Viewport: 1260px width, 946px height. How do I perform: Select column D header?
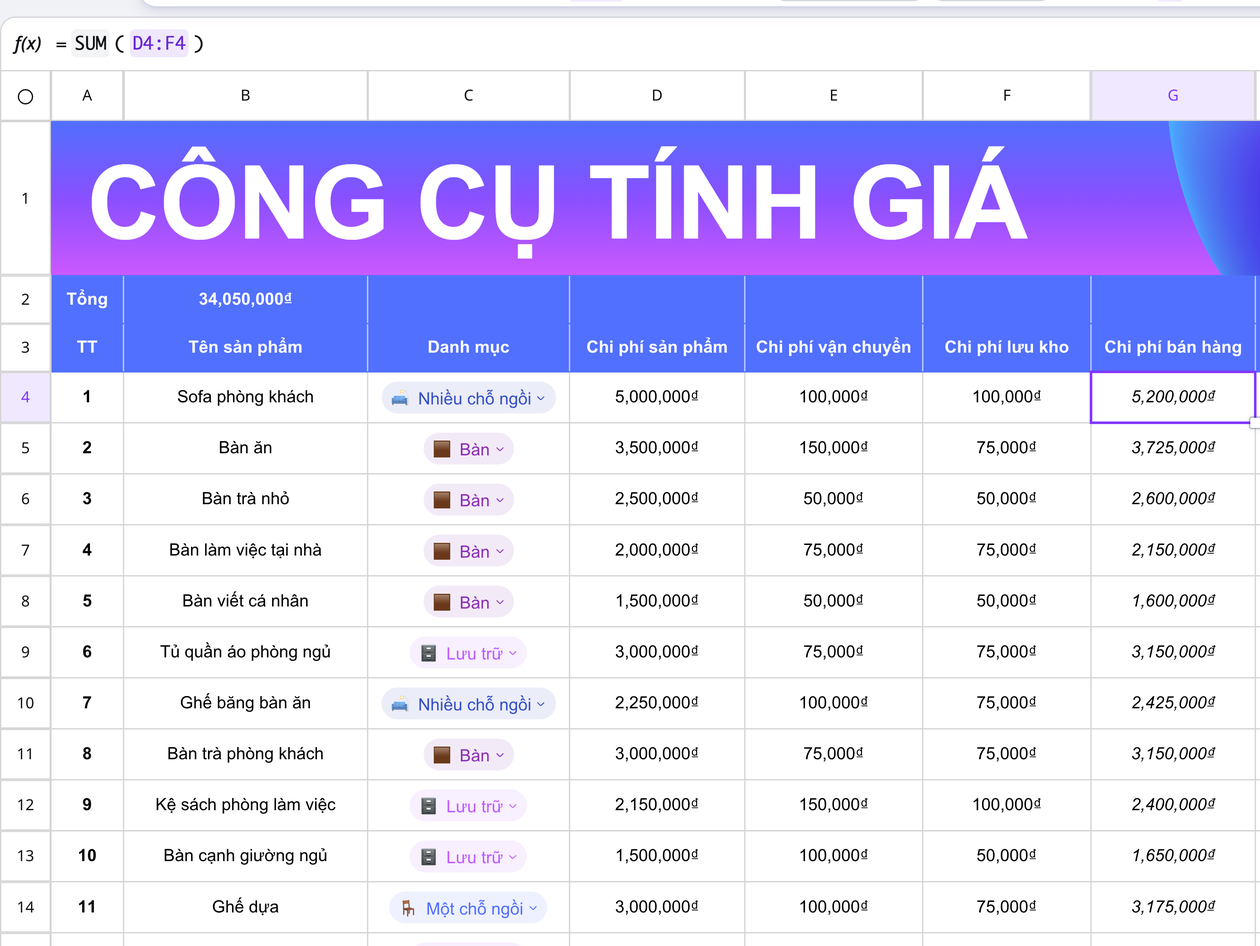[657, 96]
